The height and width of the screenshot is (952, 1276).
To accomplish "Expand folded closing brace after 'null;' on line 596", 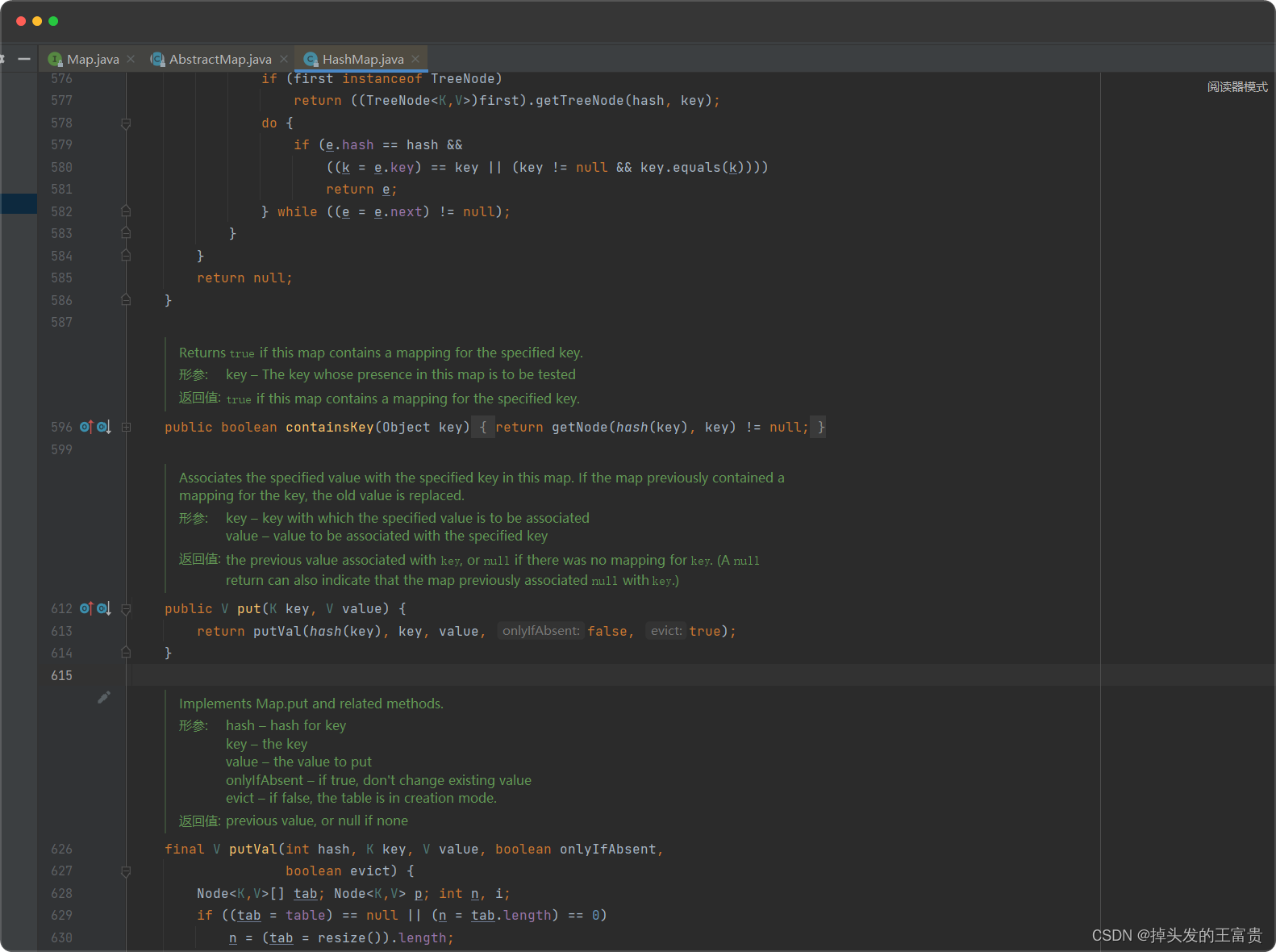I will coord(819,427).
